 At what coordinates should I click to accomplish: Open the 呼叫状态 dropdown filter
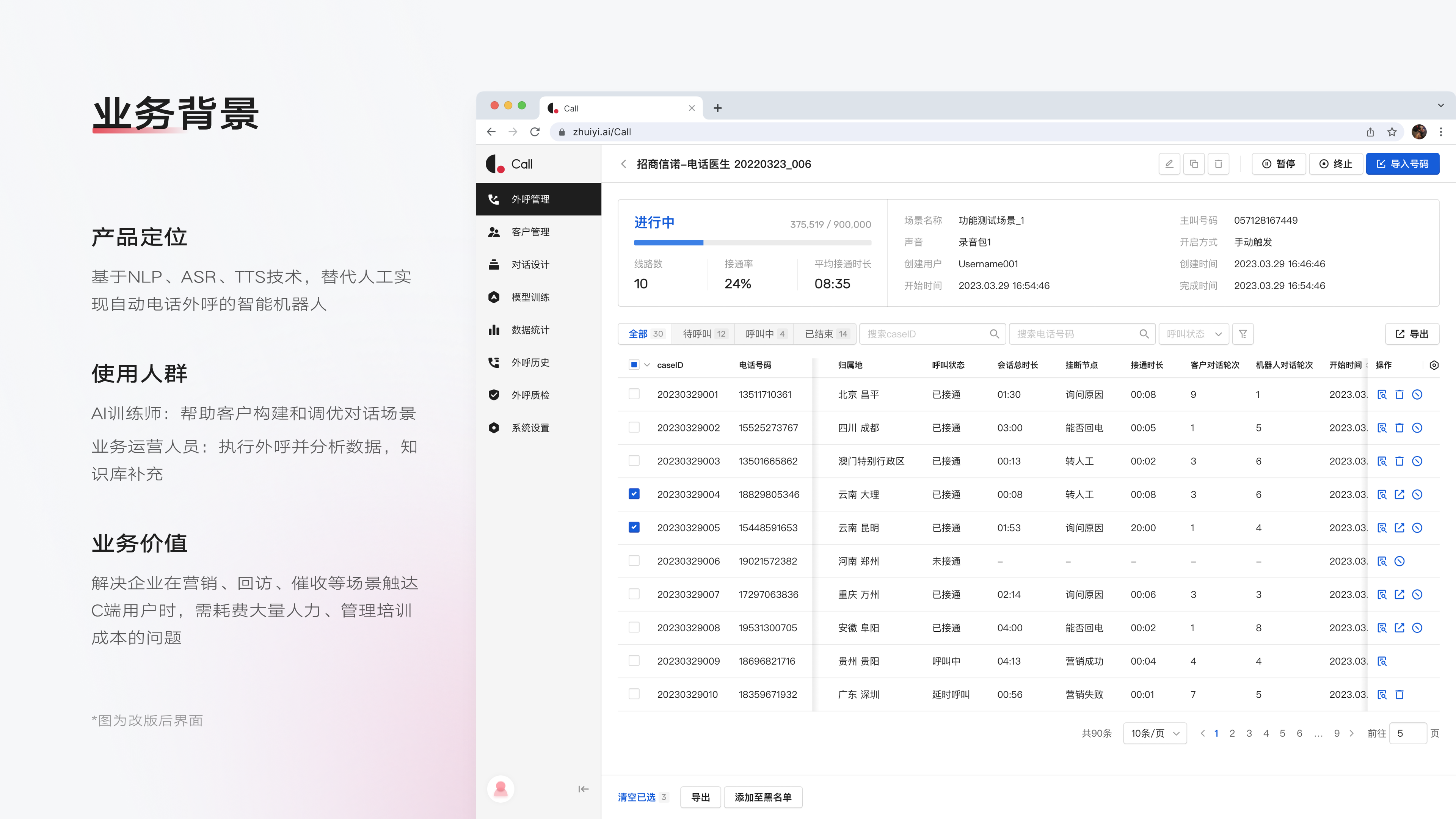[x=1194, y=334]
